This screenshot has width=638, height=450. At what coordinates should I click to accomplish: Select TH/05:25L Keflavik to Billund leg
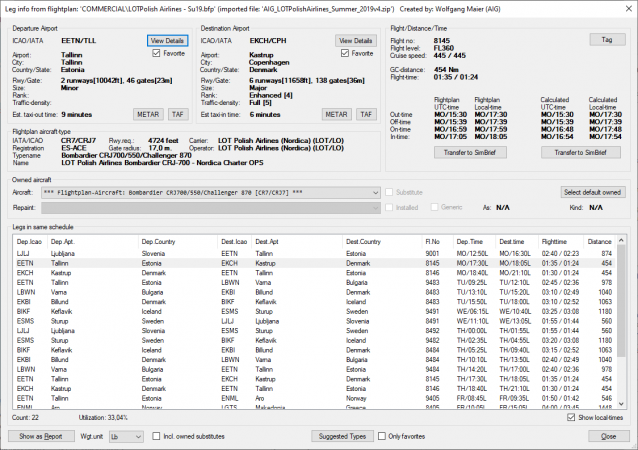point(315,350)
